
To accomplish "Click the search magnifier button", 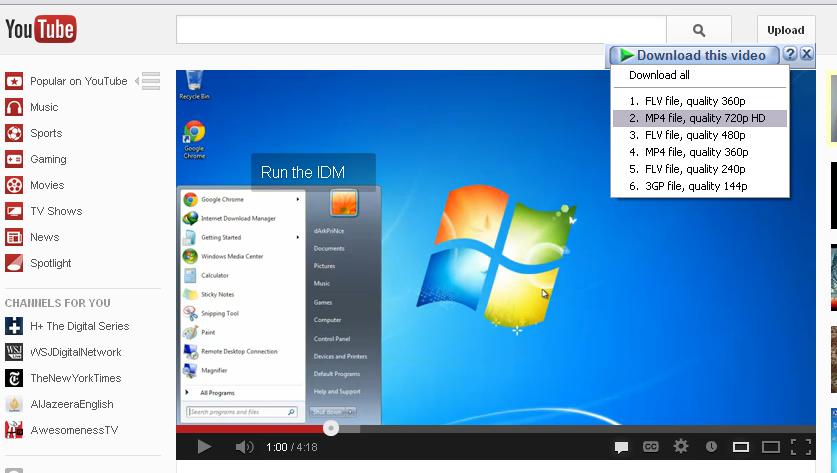I will [x=699, y=30].
